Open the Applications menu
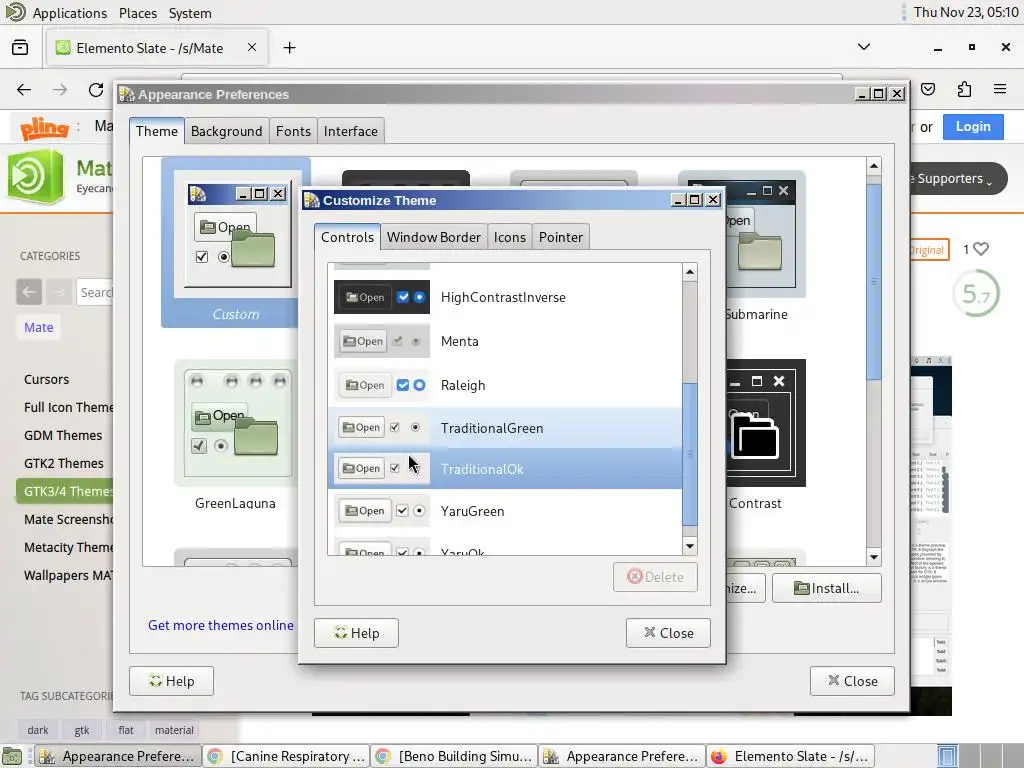Image resolution: width=1024 pixels, height=768 pixels. click(x=69, y=13)
